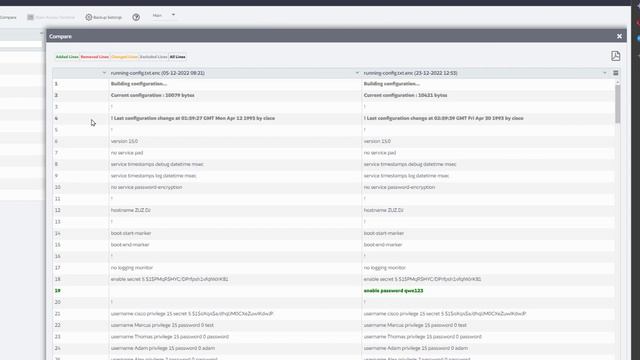Click left 'no service pad' line
Screen dimensions: 640x360
[x=127, y=153]
